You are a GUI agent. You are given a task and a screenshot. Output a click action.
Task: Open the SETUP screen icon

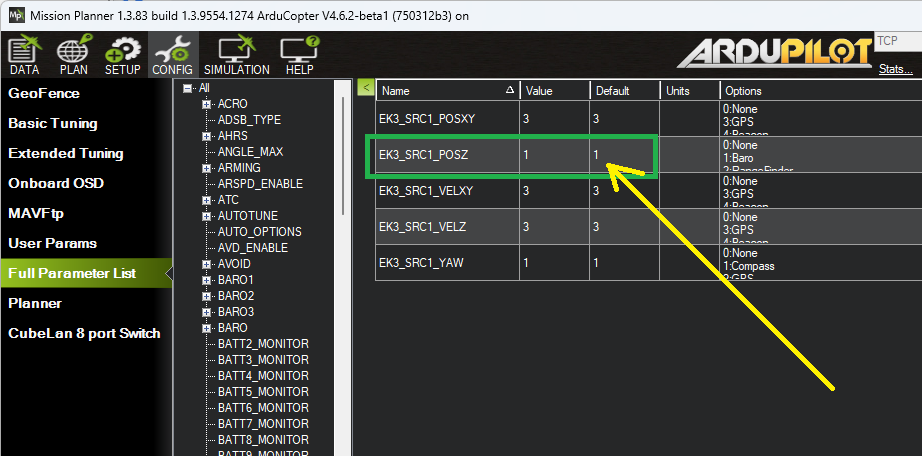pyautogui.click(x=123, y=56)
